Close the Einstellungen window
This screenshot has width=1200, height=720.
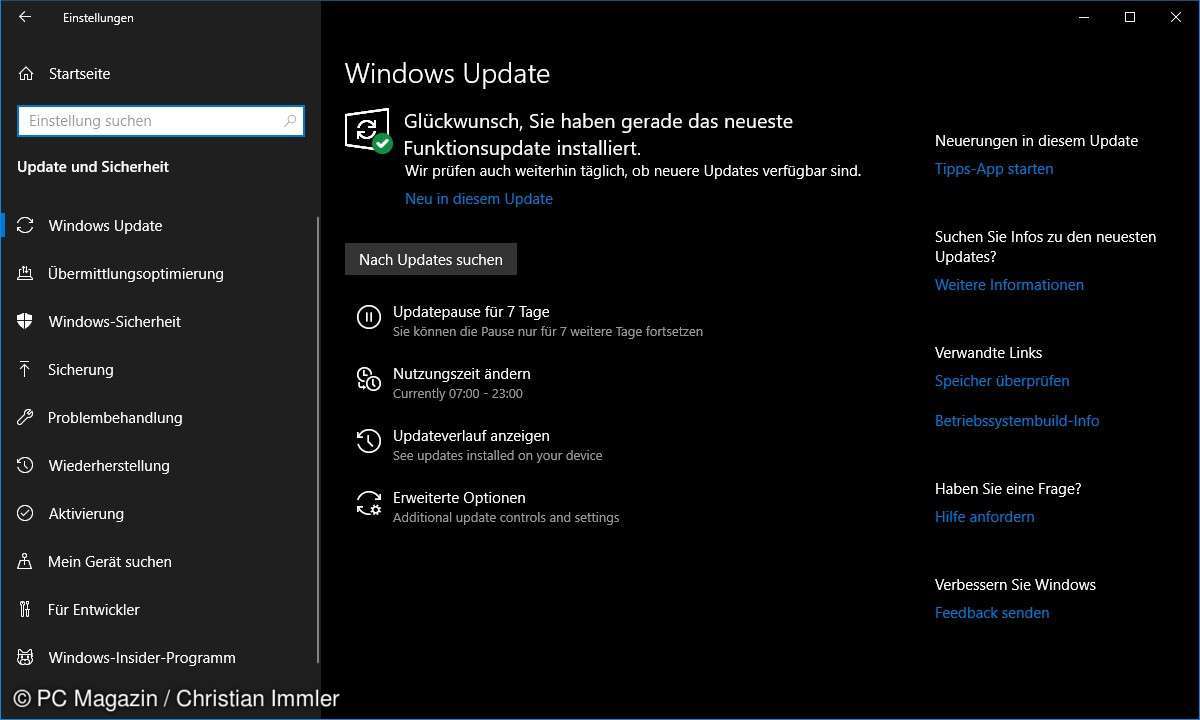1176,17
